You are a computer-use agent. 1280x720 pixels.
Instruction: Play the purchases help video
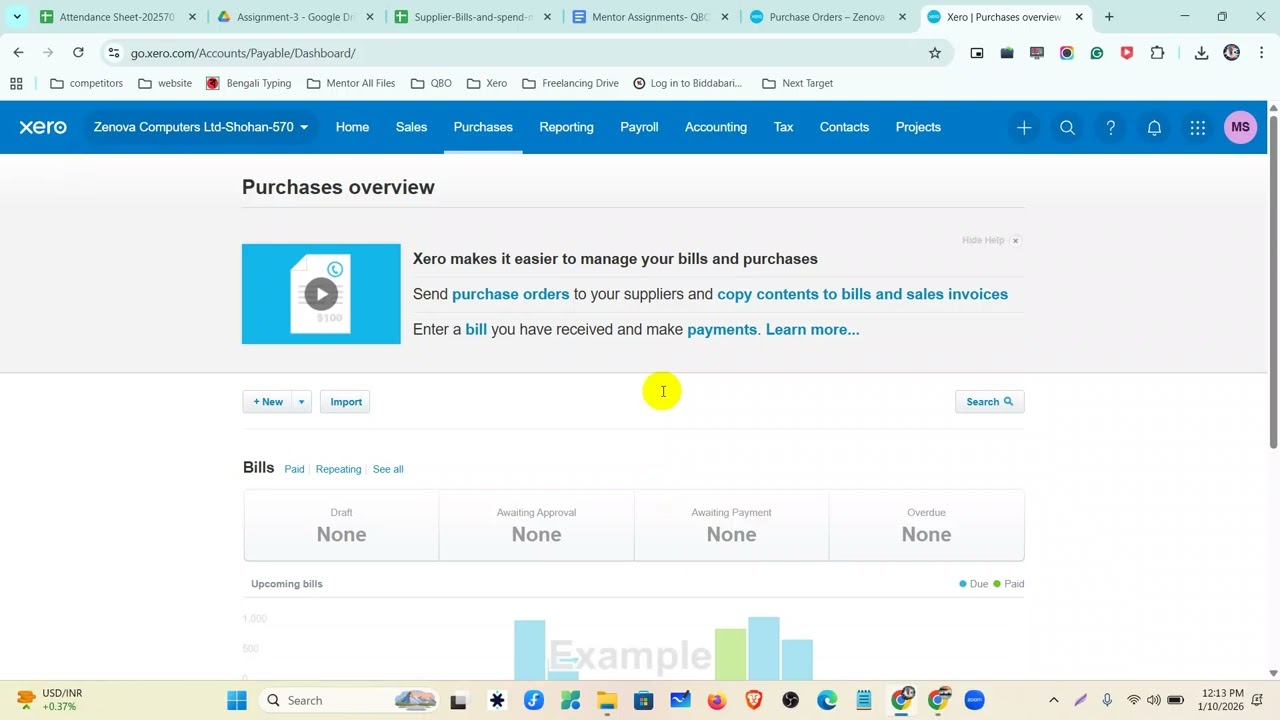click(x=321, y=294)
